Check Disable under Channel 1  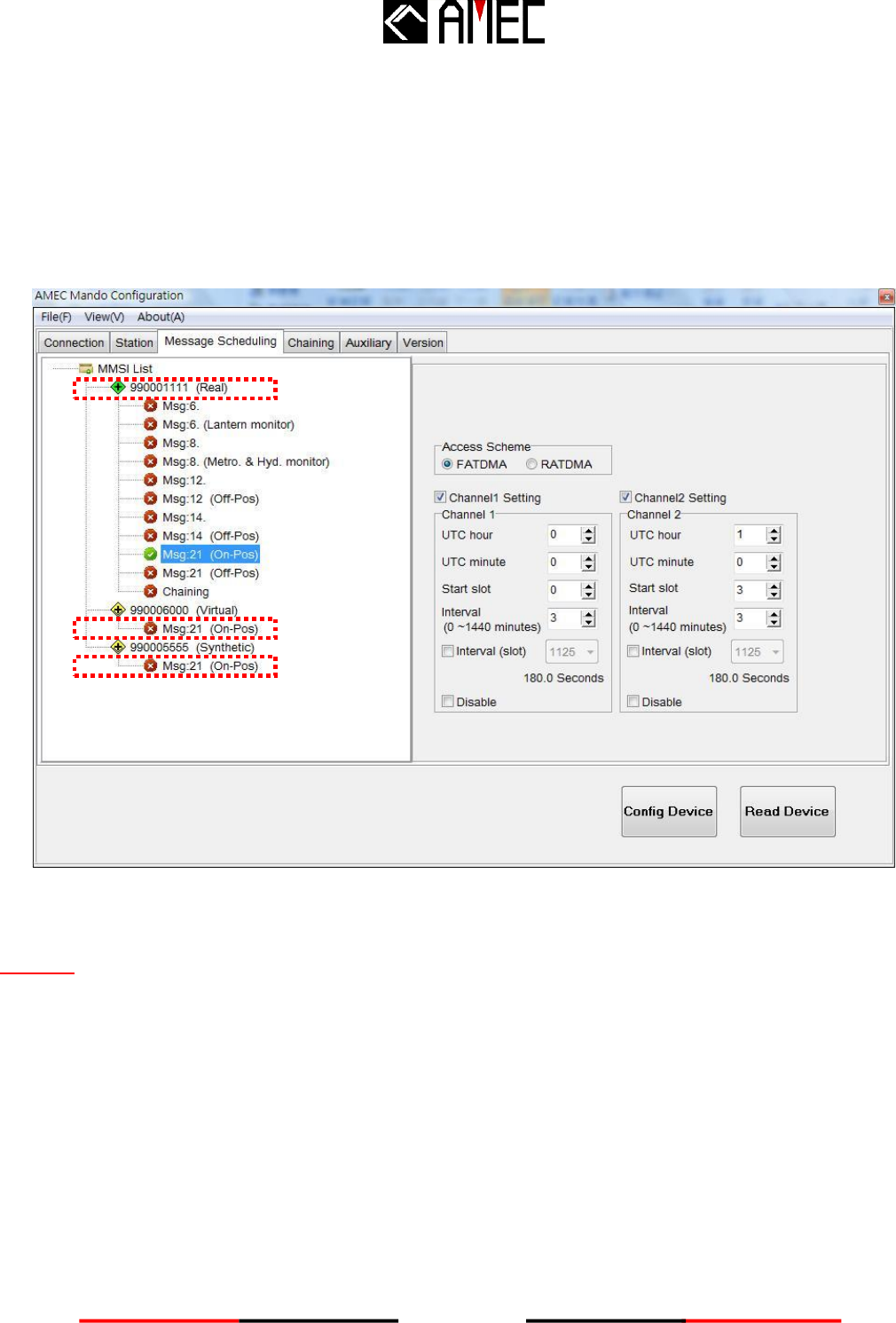448,702
